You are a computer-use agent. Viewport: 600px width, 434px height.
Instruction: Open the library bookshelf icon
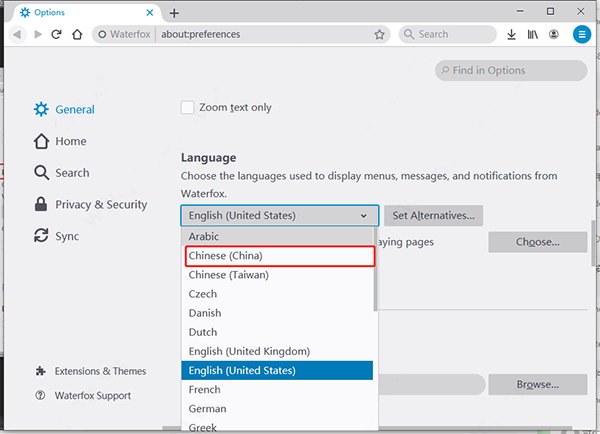coord(533,35)
